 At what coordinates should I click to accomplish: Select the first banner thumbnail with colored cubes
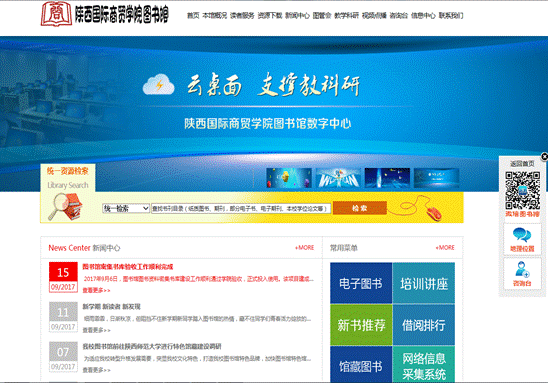coord(289,178)
